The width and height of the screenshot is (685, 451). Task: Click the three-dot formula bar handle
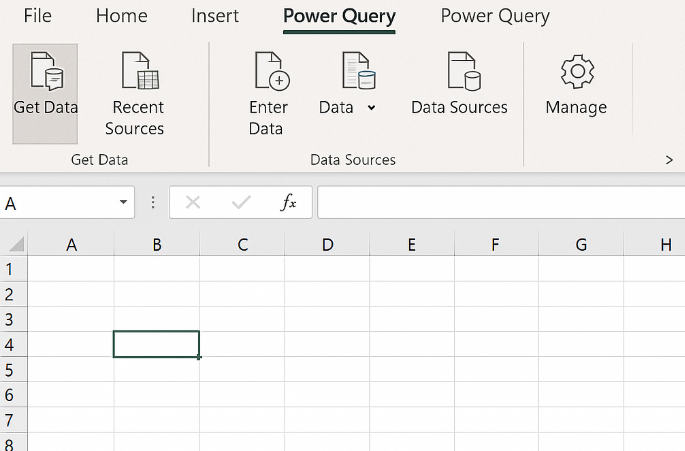152,202
